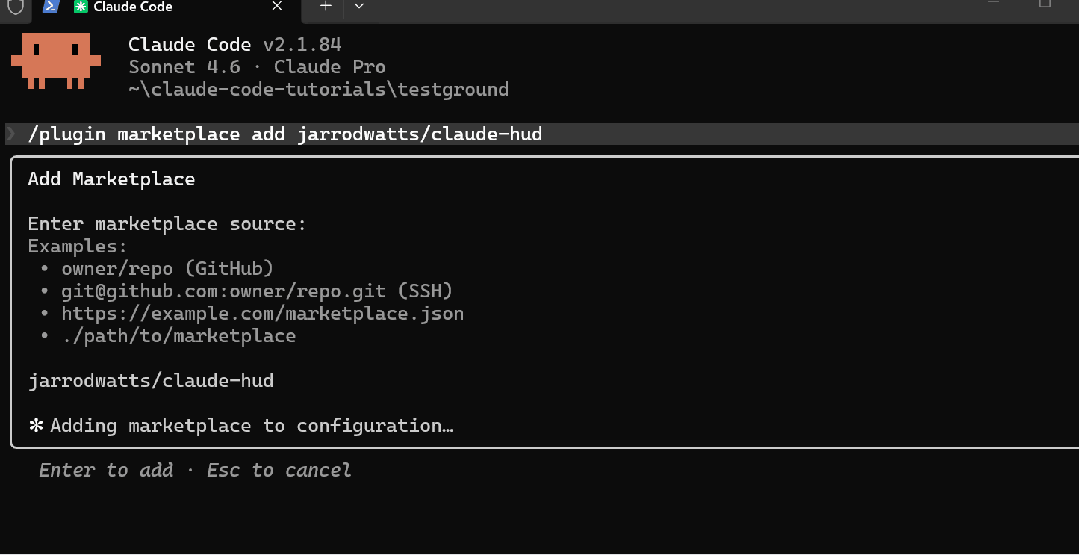
Task: Expand the new tab profile dropdown
Action: click(359, 7)
